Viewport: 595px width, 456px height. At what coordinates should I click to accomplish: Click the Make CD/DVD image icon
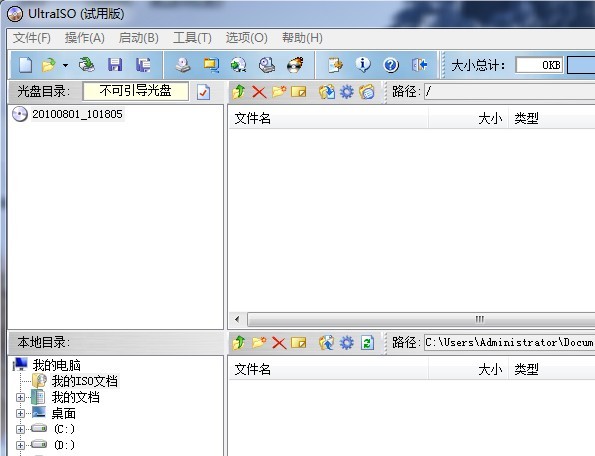tap(183, 65)
